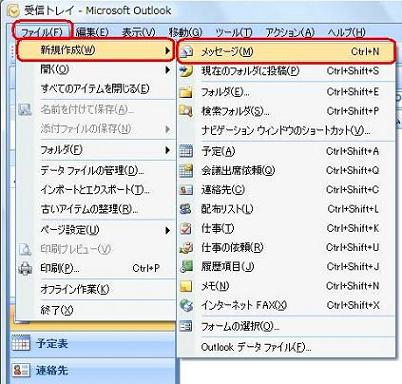402x384 pixels.
Task: Click the printer icon beside 印刷(P)
Action: [x=26, y=268]
